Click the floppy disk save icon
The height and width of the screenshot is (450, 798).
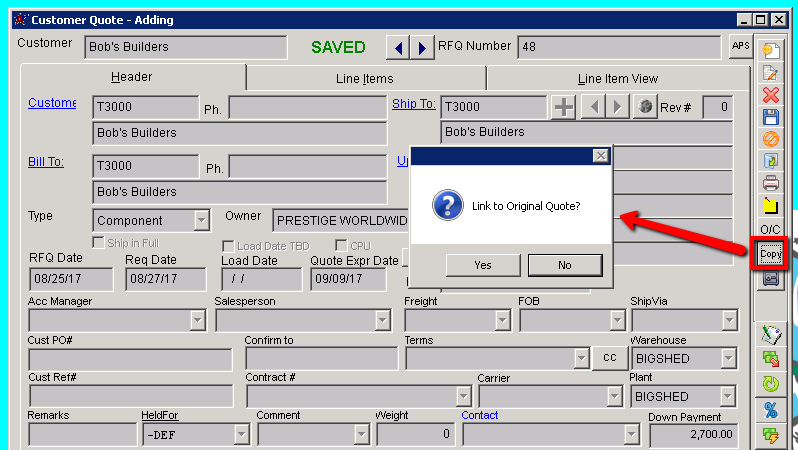tap(770, 117)
